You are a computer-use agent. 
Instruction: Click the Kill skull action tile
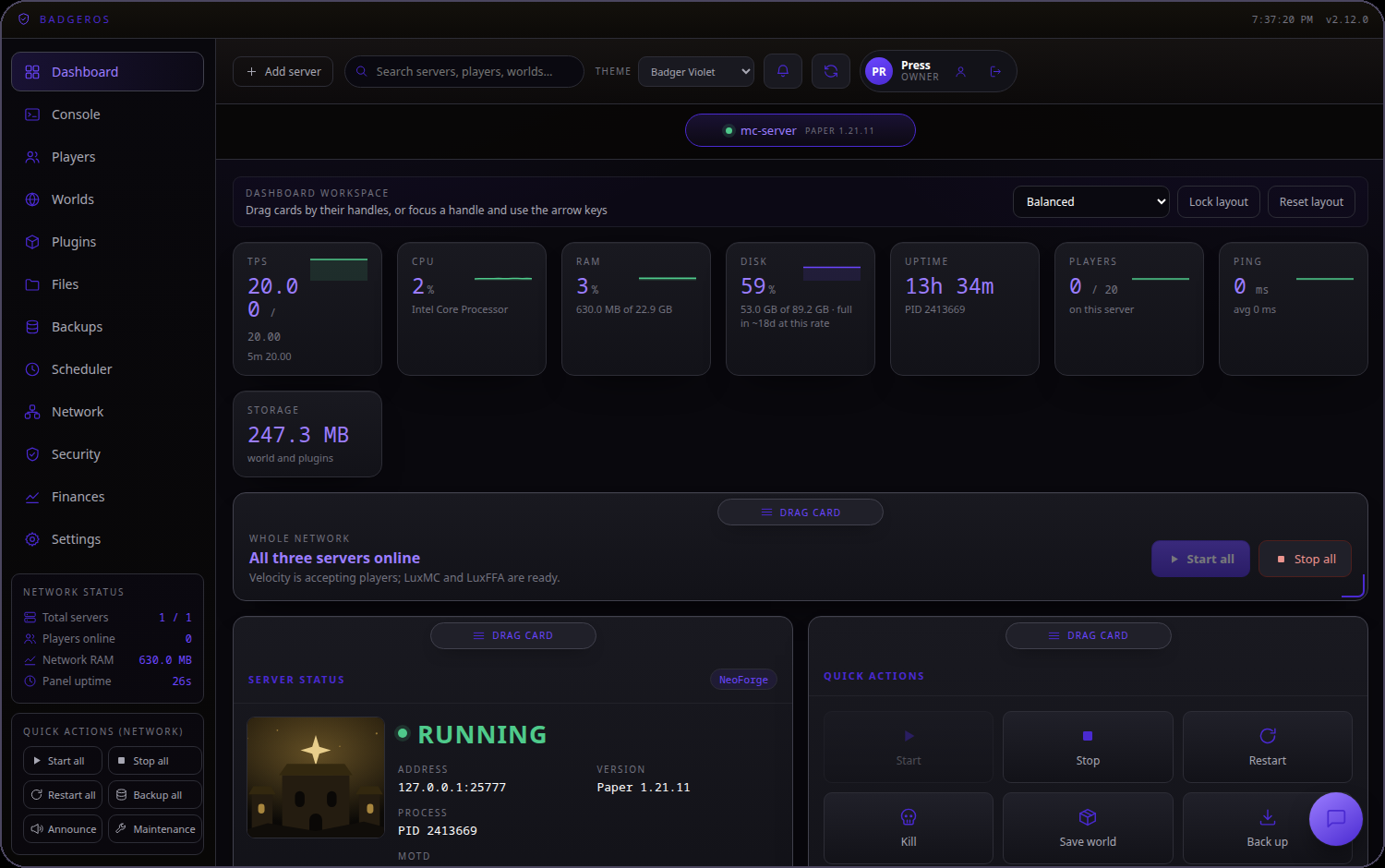[x=909, y=828]
